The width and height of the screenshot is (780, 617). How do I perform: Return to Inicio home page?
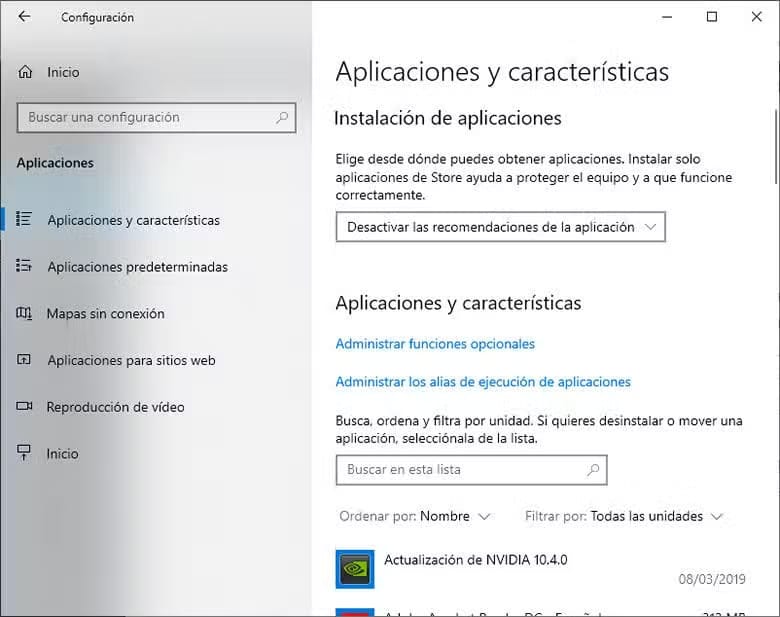pos(63,72)
